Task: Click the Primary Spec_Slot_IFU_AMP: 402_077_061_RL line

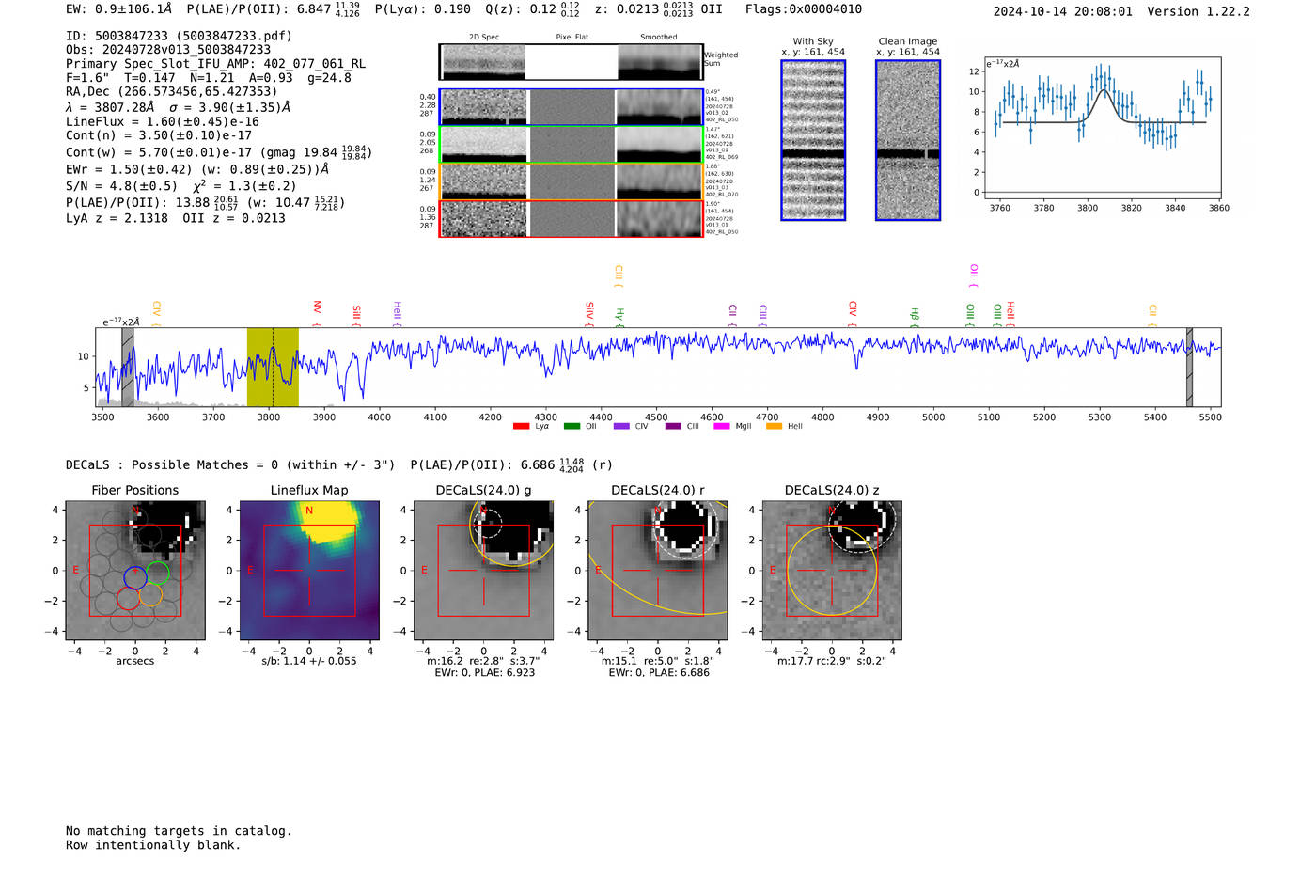Action: pyautogui.click(x=215, y=64)
